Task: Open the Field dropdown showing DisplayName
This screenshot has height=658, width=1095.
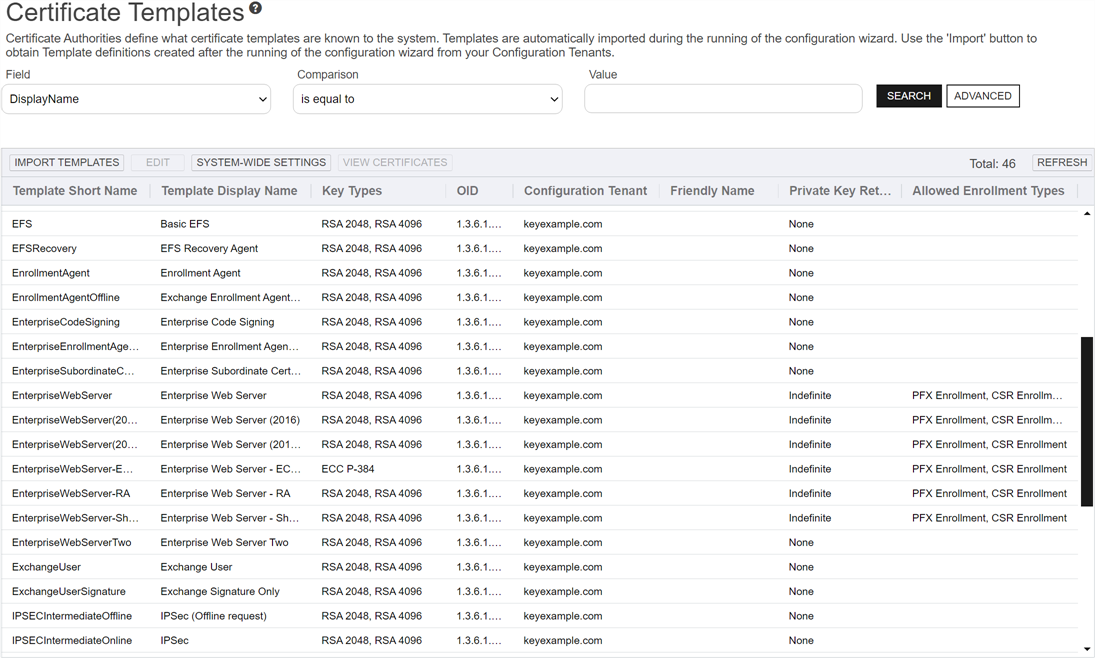Action: point(137,99)
